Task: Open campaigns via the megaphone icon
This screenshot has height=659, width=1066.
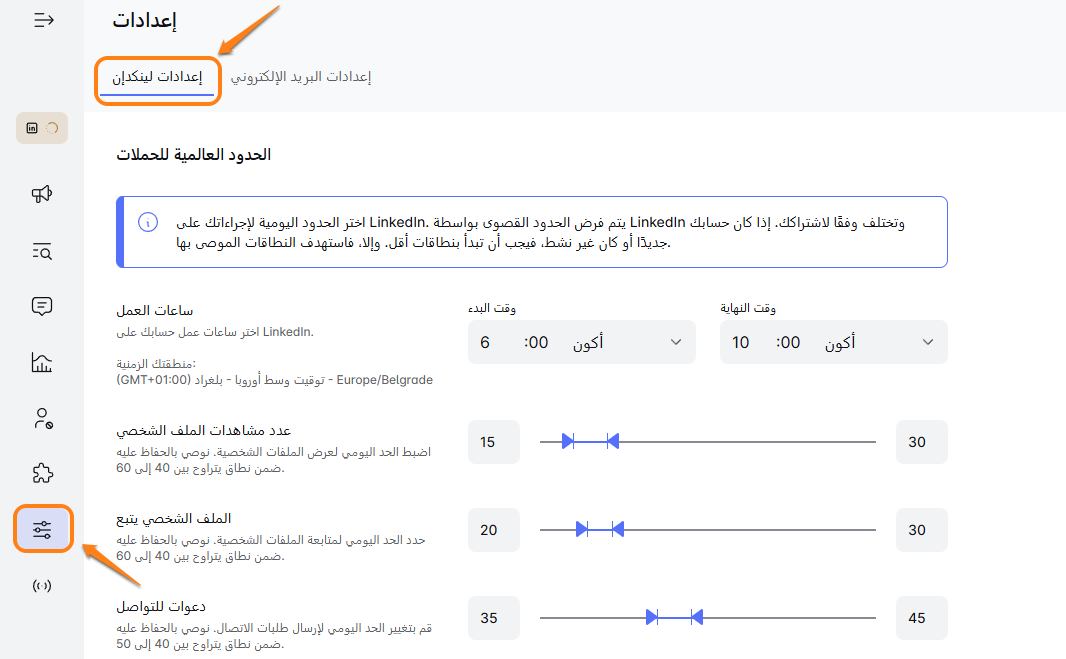Action: tap(42, 194)
